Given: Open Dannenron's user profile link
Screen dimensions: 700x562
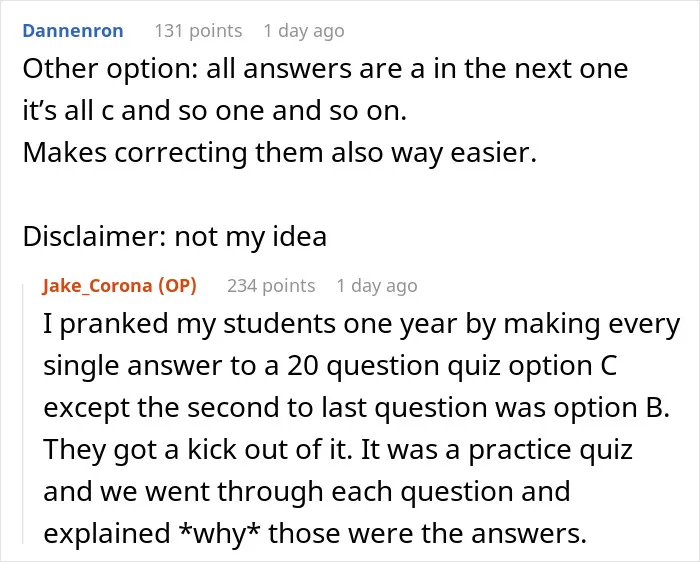Looking at the screenshot, I should click(73, 31).
